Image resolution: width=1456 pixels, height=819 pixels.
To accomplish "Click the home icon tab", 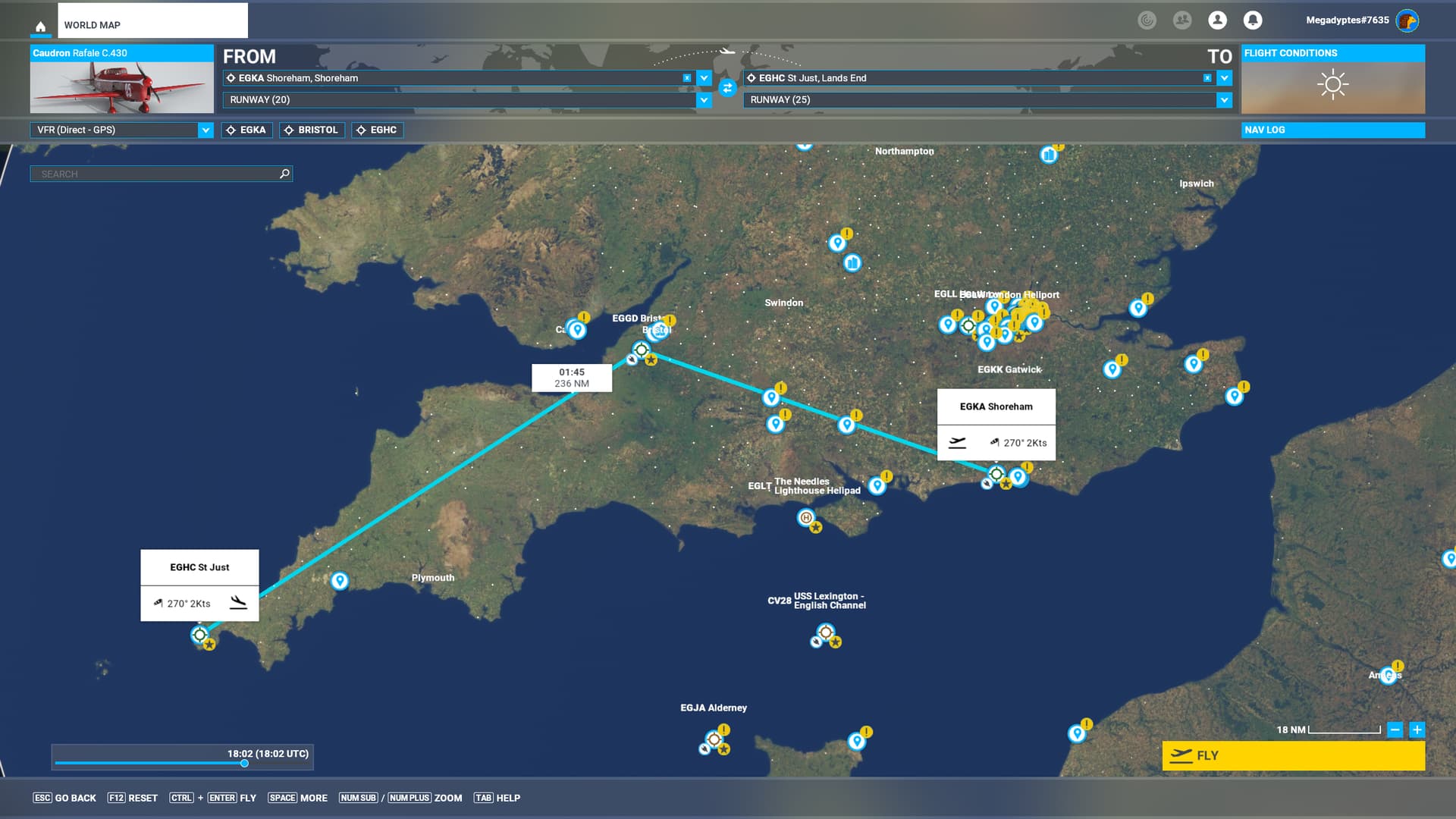I will coord(41,26).
